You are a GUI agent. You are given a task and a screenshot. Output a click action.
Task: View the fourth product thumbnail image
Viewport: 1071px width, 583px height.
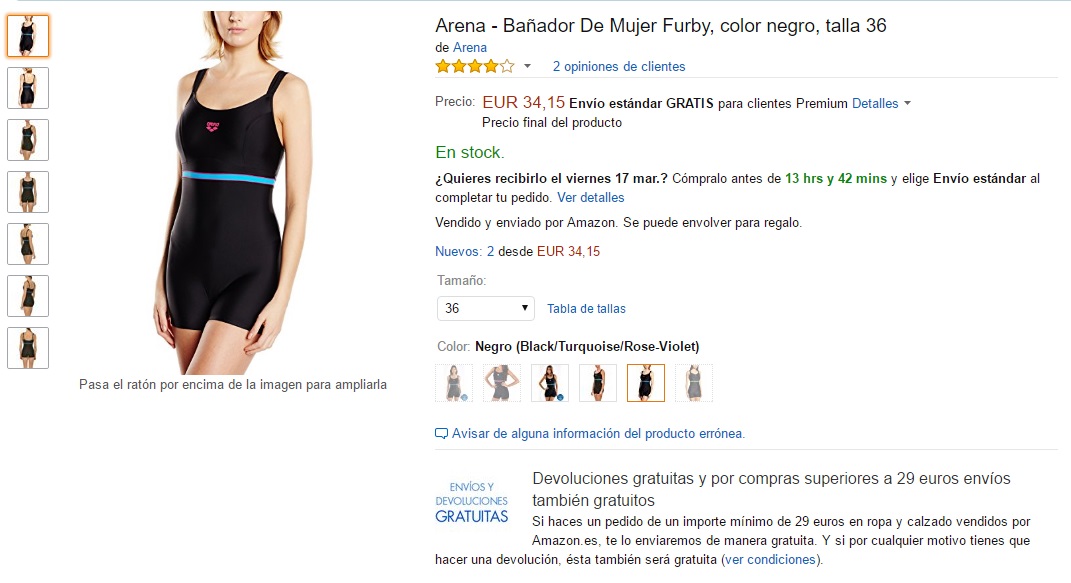28,192
